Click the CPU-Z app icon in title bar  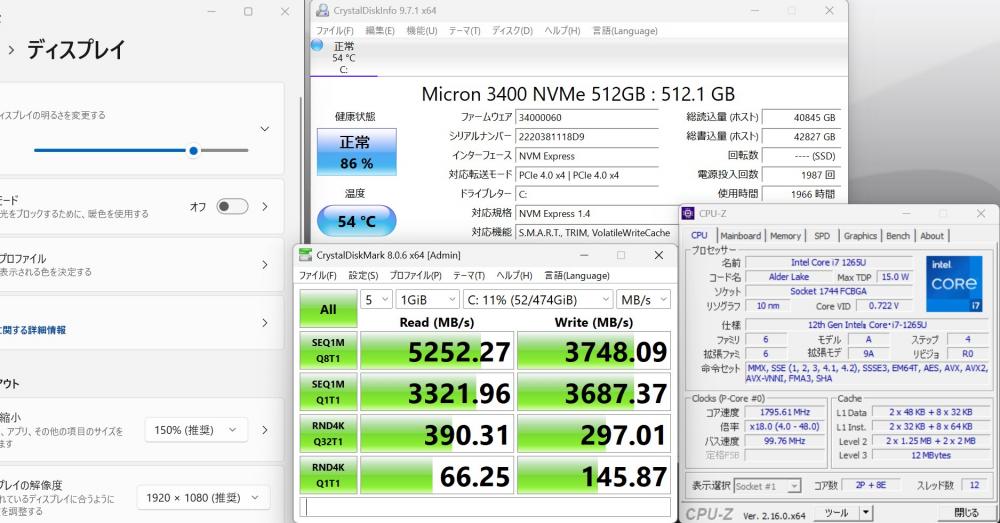688,214
